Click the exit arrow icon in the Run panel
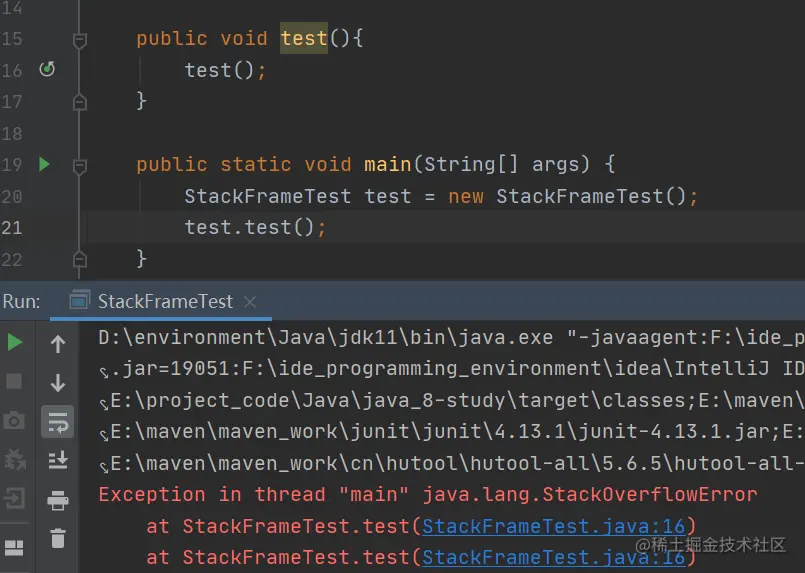The height and width of the screenshot is (573, 805). pyautogui.click(x=14, y=498)
